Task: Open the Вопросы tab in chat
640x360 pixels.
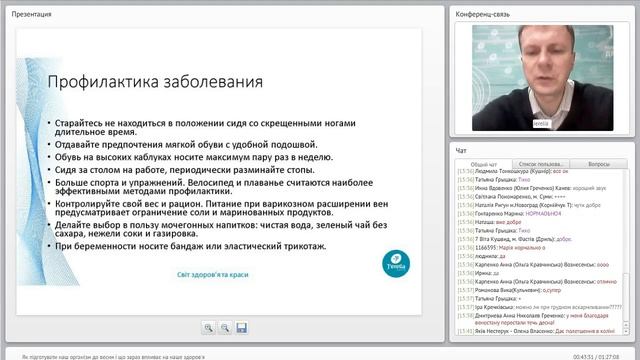Action: click(x=599, y=164)
